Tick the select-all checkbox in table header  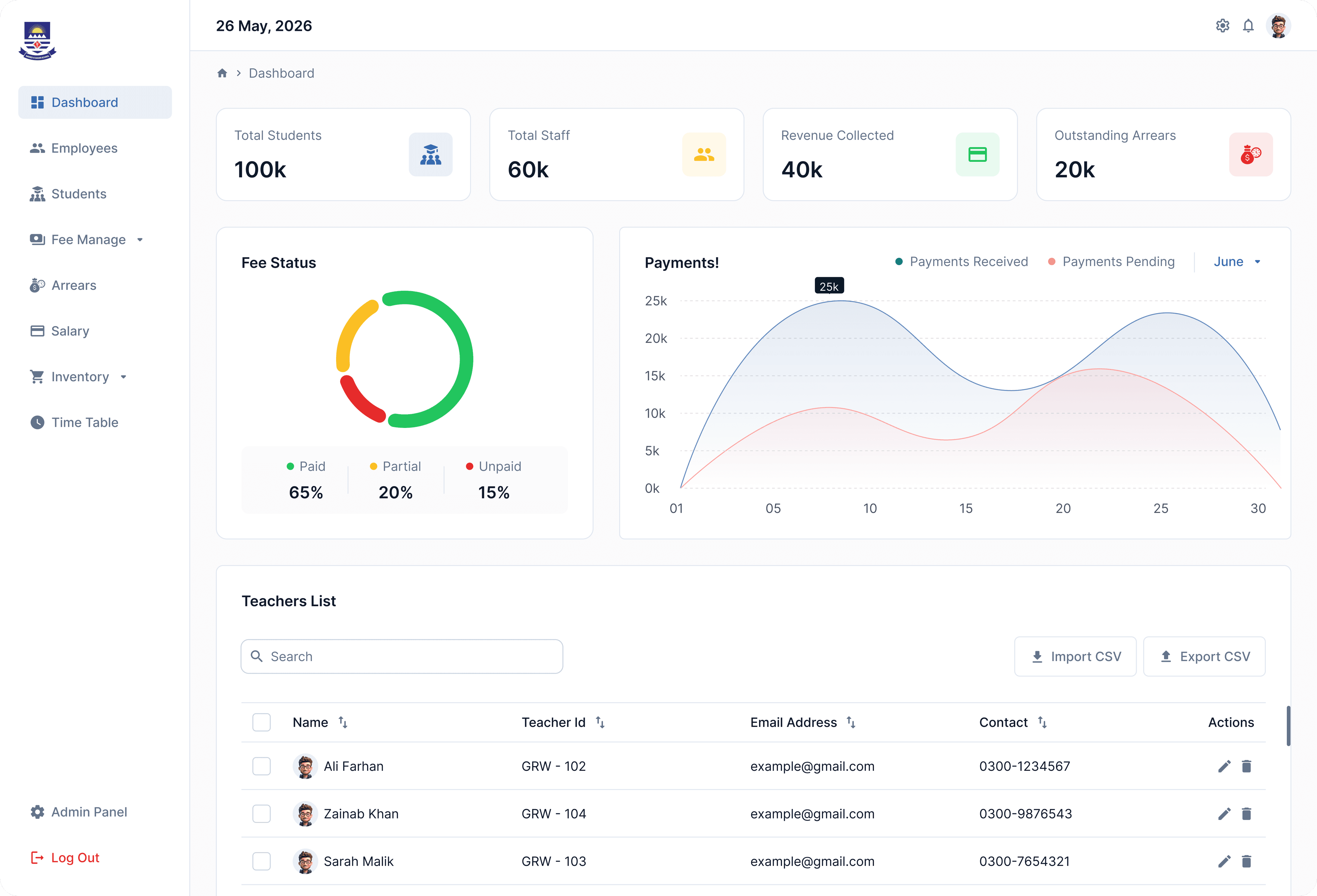coord(261,722)
